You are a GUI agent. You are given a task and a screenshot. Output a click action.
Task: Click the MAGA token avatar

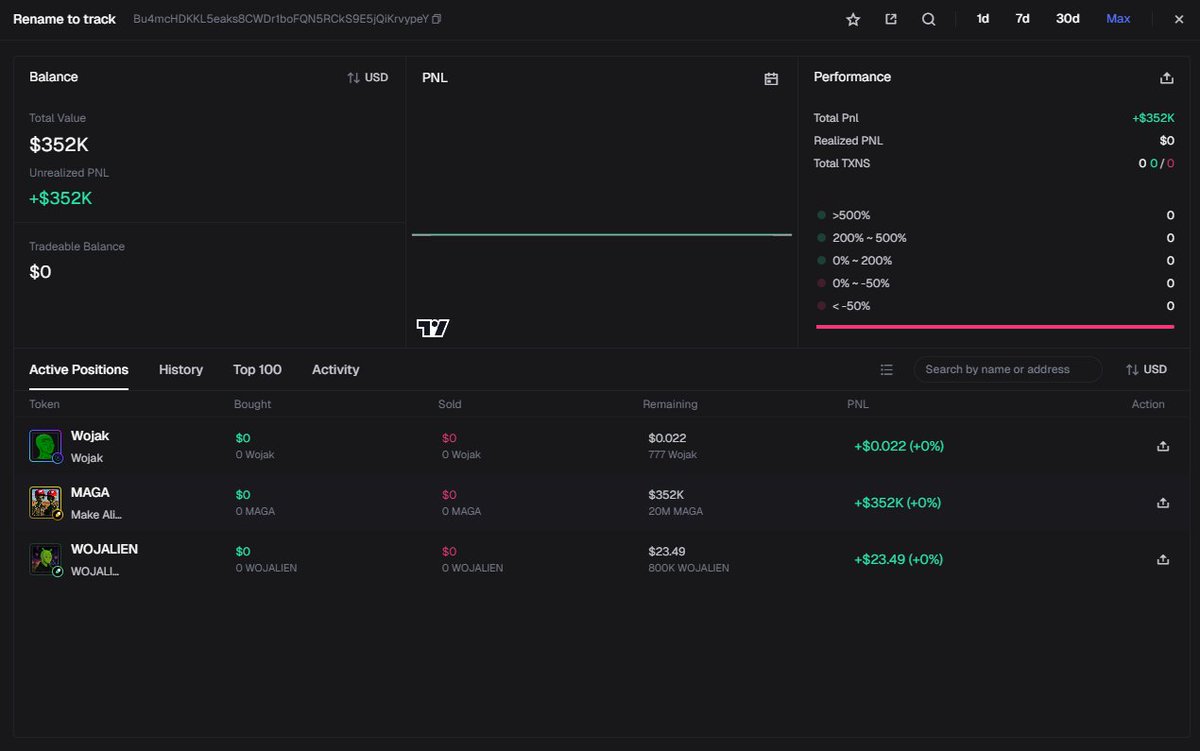45,502
